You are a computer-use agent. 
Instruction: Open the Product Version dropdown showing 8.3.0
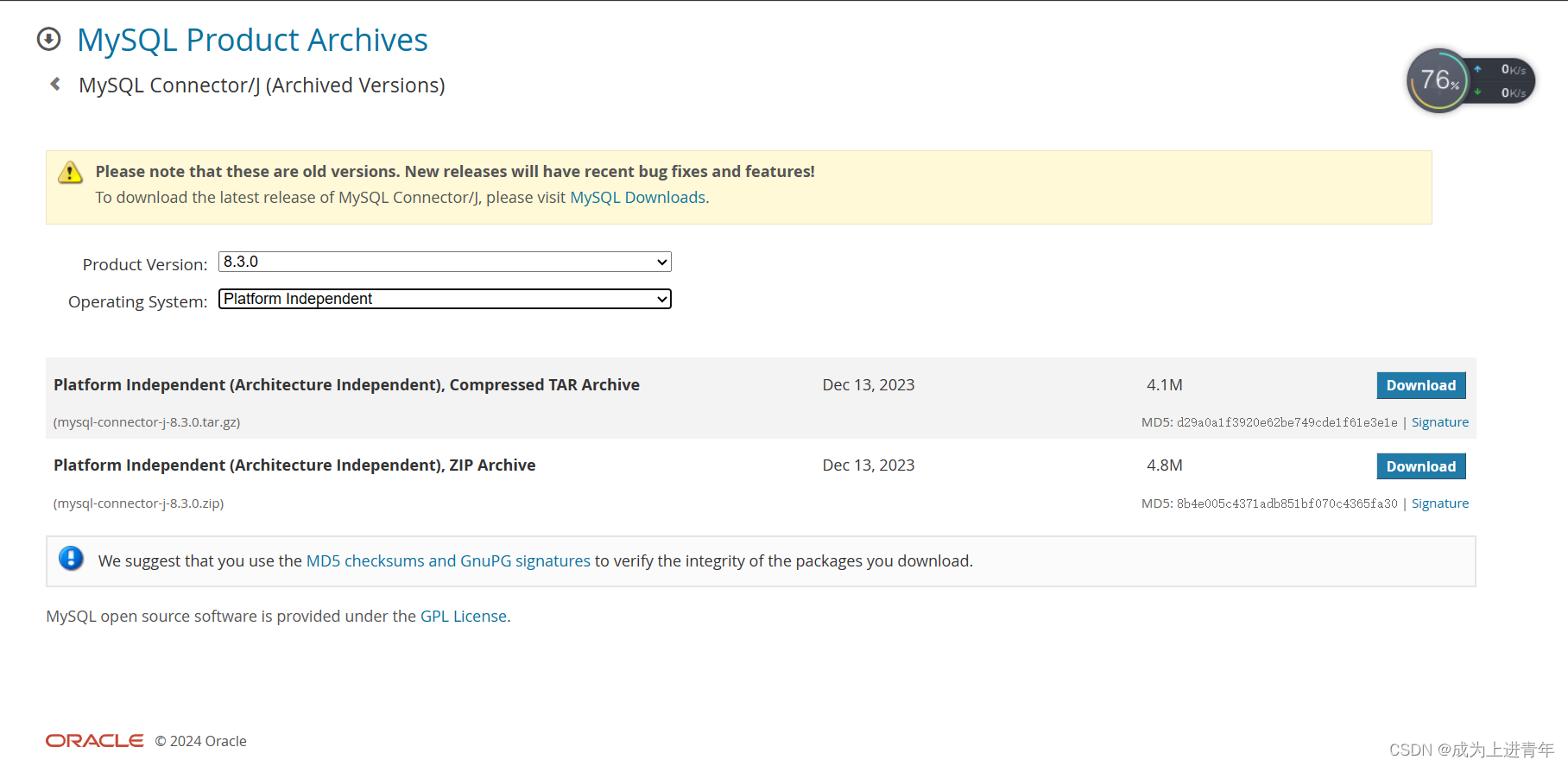point(445,262)
